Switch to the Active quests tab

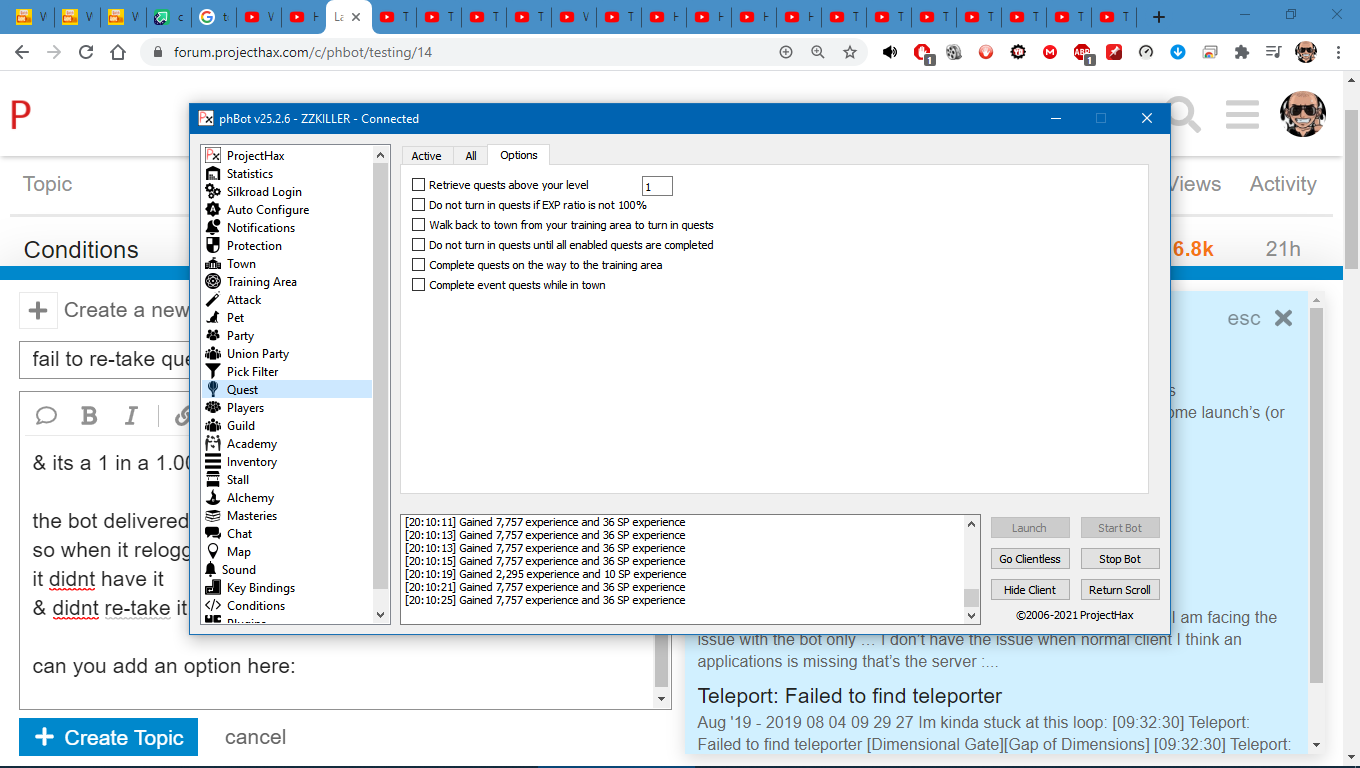[x=426, y=156]
